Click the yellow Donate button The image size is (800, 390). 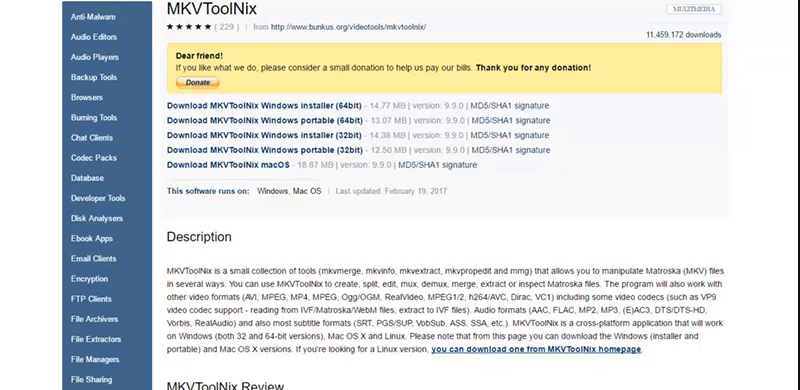click(x=197, y=82)
